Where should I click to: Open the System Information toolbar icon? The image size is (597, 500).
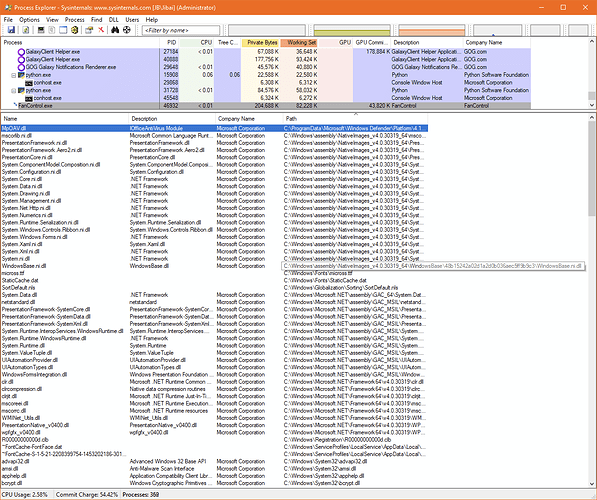[41, 30]
